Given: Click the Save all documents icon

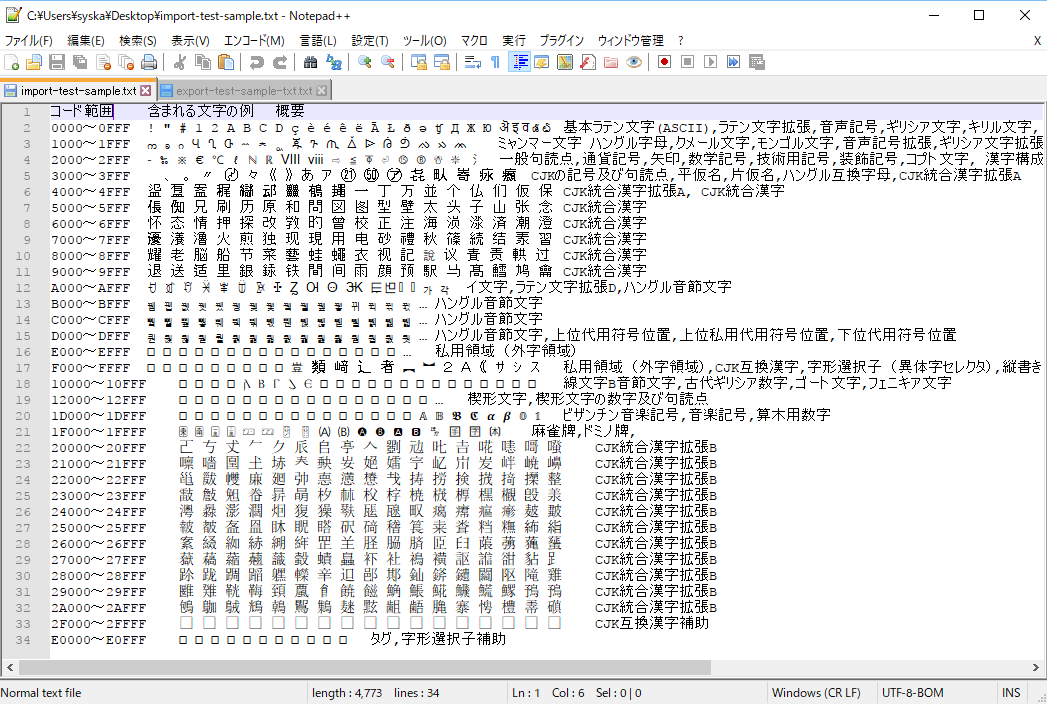Looking at the screenshot, I should pyautogui.click(x=79, y=62).
